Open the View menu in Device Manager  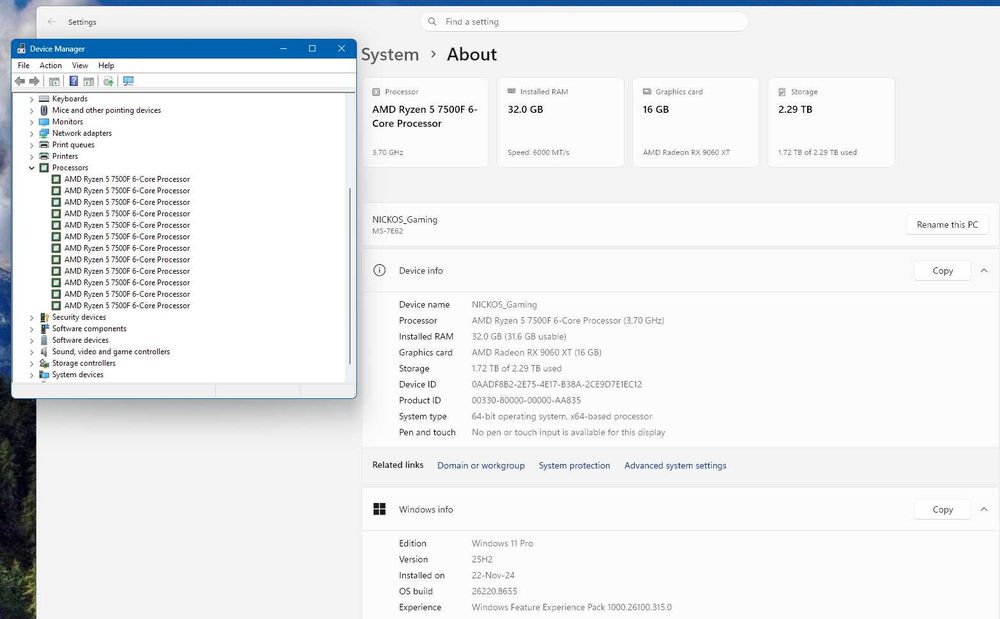[80, 66]
